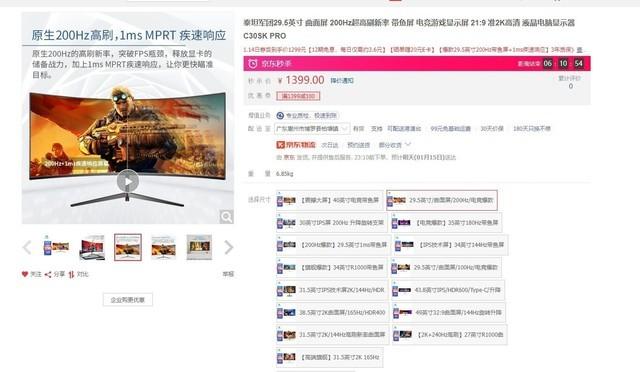Click the flash-sale countdown timer
This screenshot has height=372, width=640.
coord(563,64)
